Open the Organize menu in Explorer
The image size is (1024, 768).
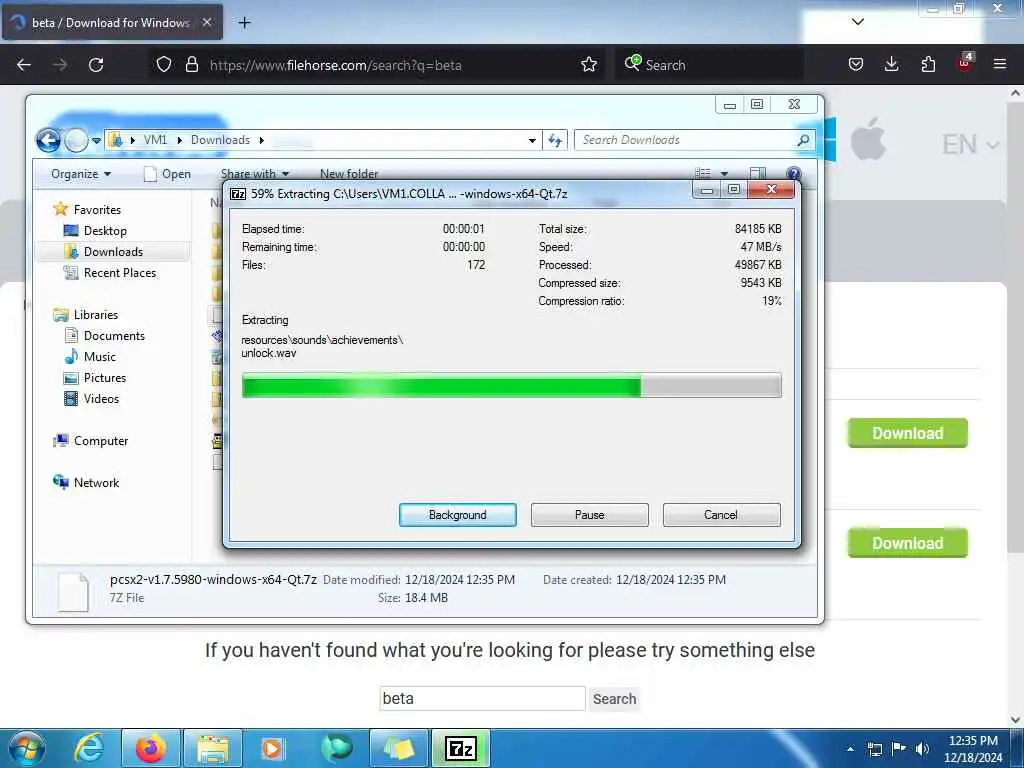pos(81,174)
